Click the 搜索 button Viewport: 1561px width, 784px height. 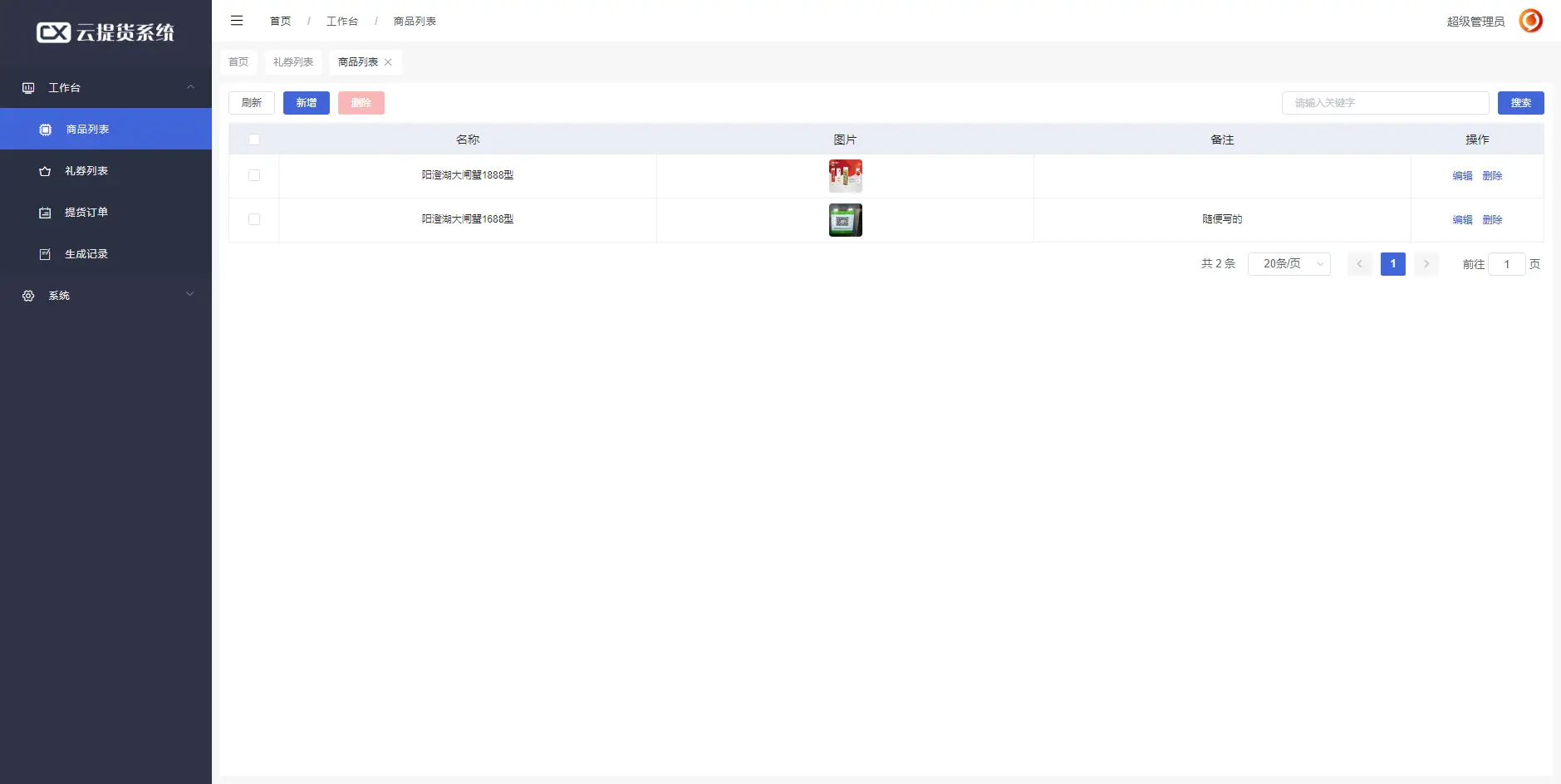pyautogui.click(x=1521, y=103)
